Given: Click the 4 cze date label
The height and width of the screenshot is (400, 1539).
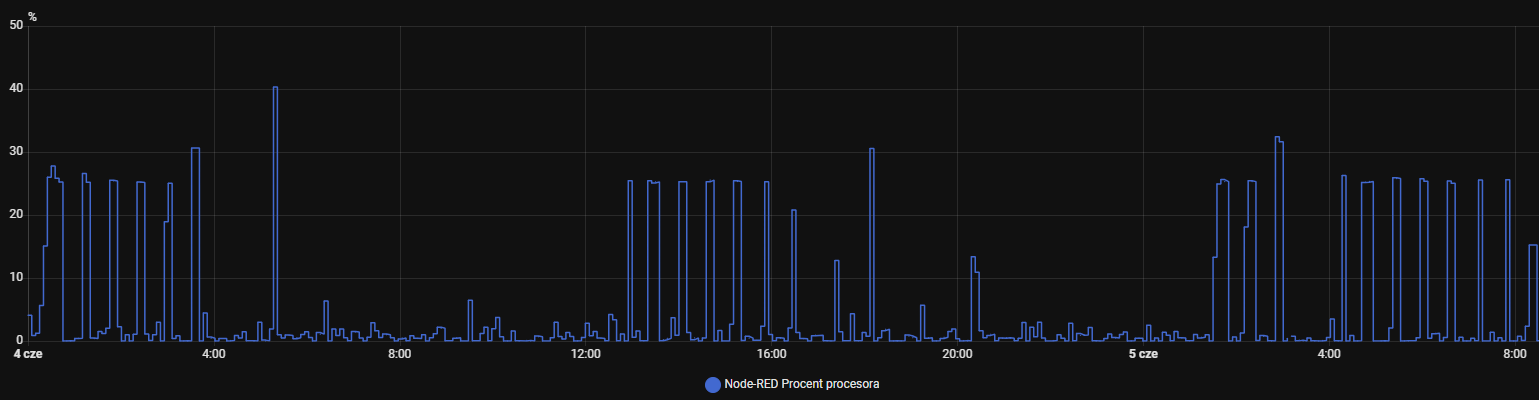Looking at the screenshot, I should pos(28,354).
